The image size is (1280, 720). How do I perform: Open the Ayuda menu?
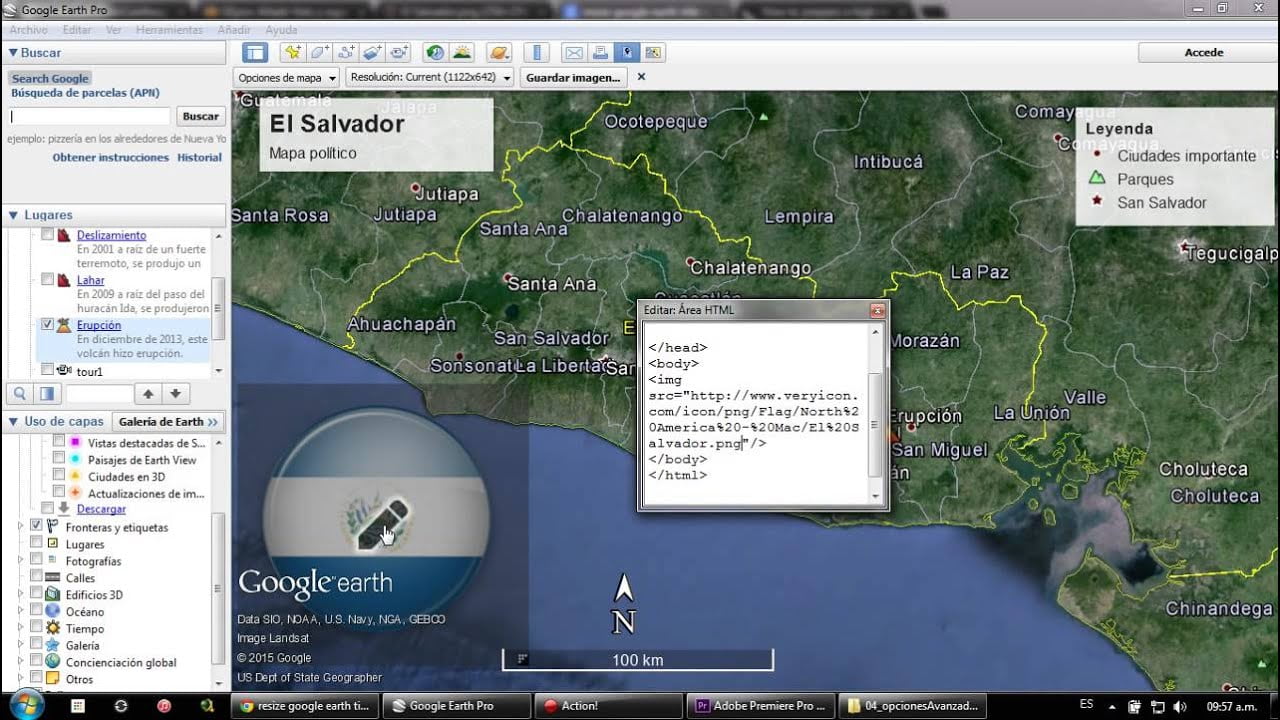[282, 30]
